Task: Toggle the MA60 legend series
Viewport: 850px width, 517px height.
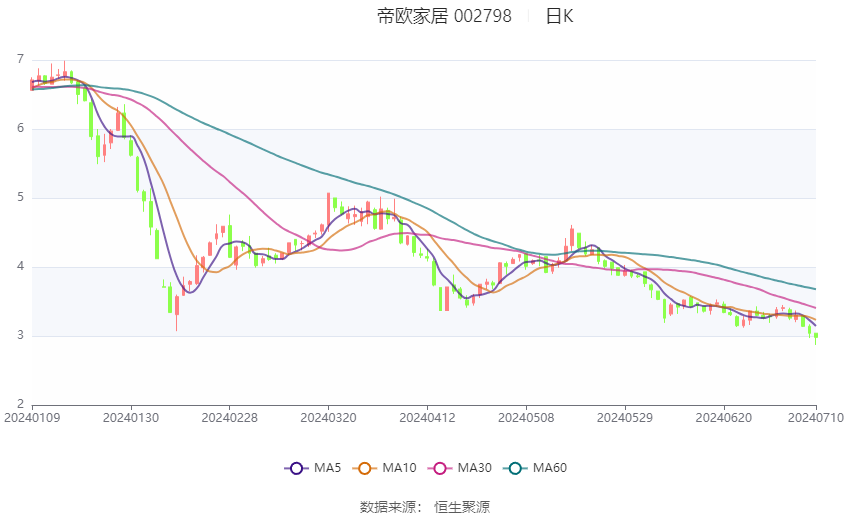Action: coord(535,468)
